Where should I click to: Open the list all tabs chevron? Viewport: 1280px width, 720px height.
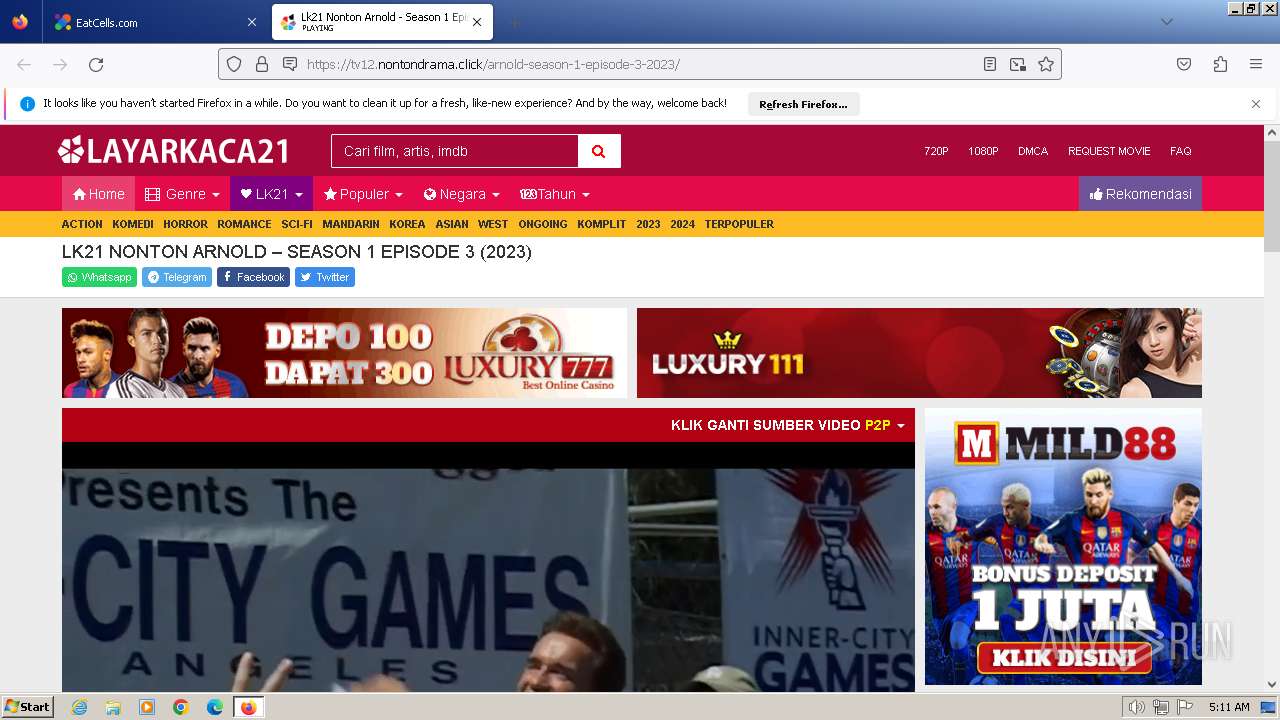1166,22
